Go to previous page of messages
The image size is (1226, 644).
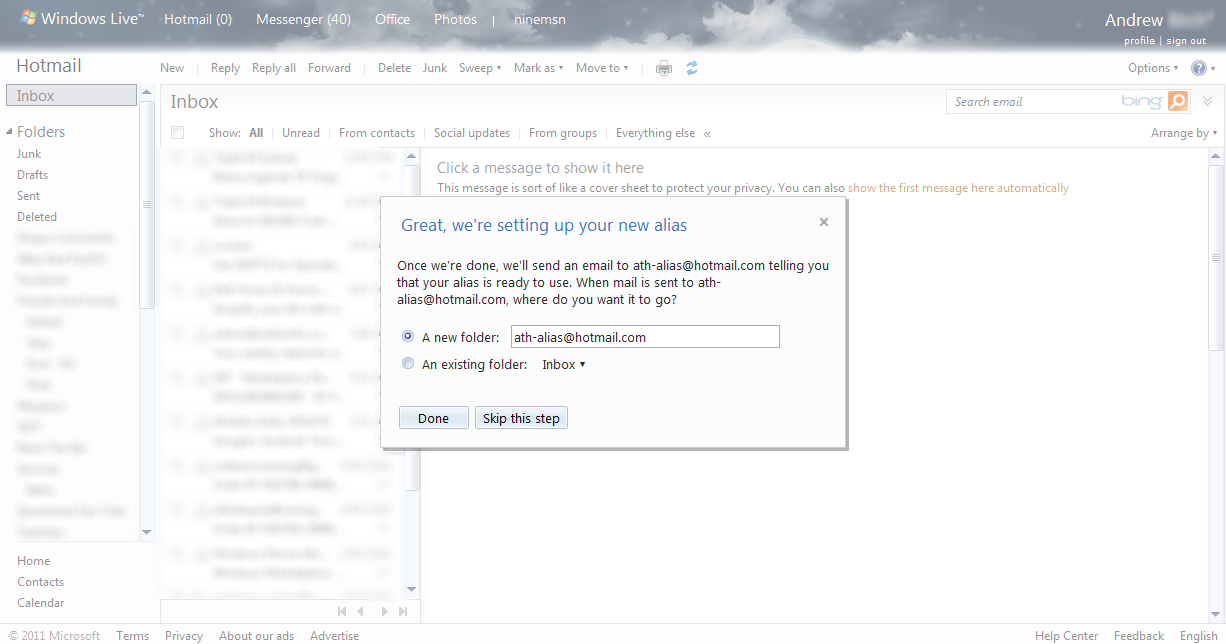point(360,611)
